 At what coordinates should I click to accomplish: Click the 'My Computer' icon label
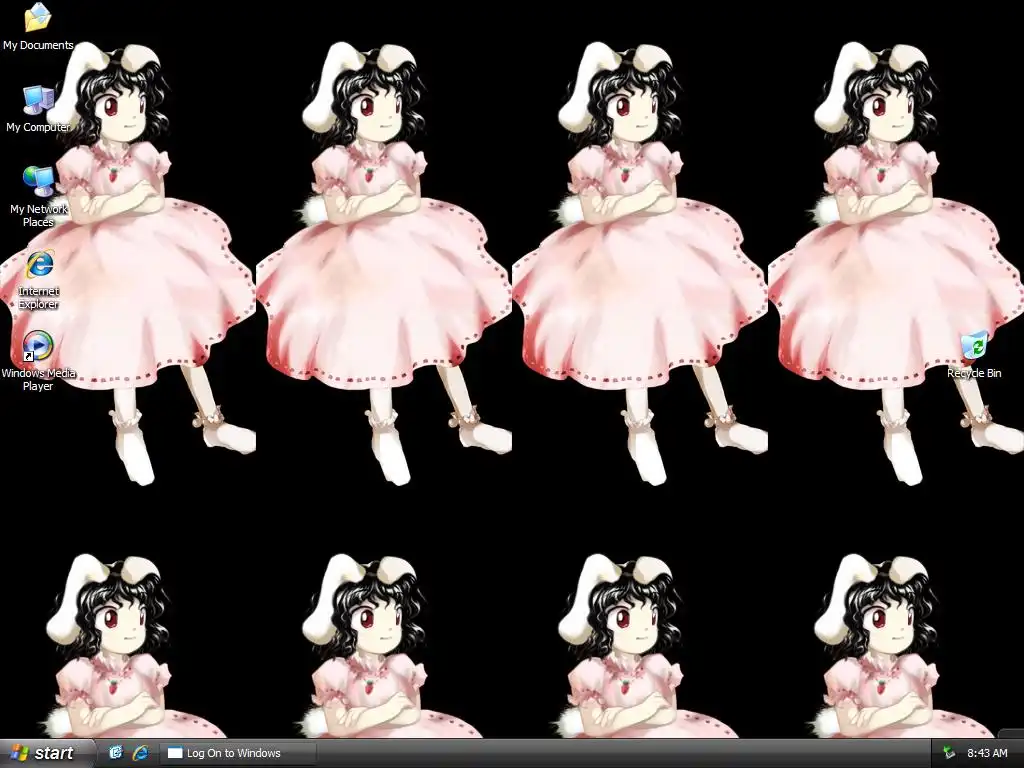coord(38,127)
